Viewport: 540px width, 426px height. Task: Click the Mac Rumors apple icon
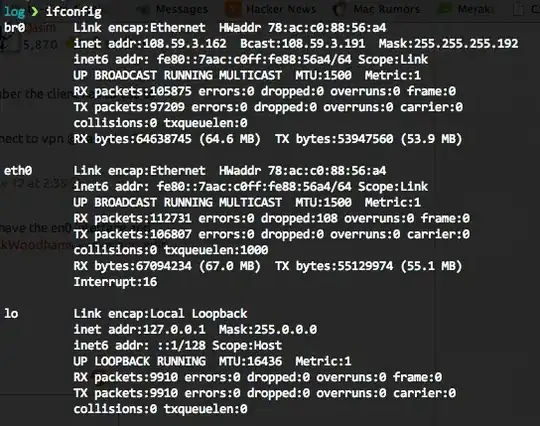click(x=339, y=9)
